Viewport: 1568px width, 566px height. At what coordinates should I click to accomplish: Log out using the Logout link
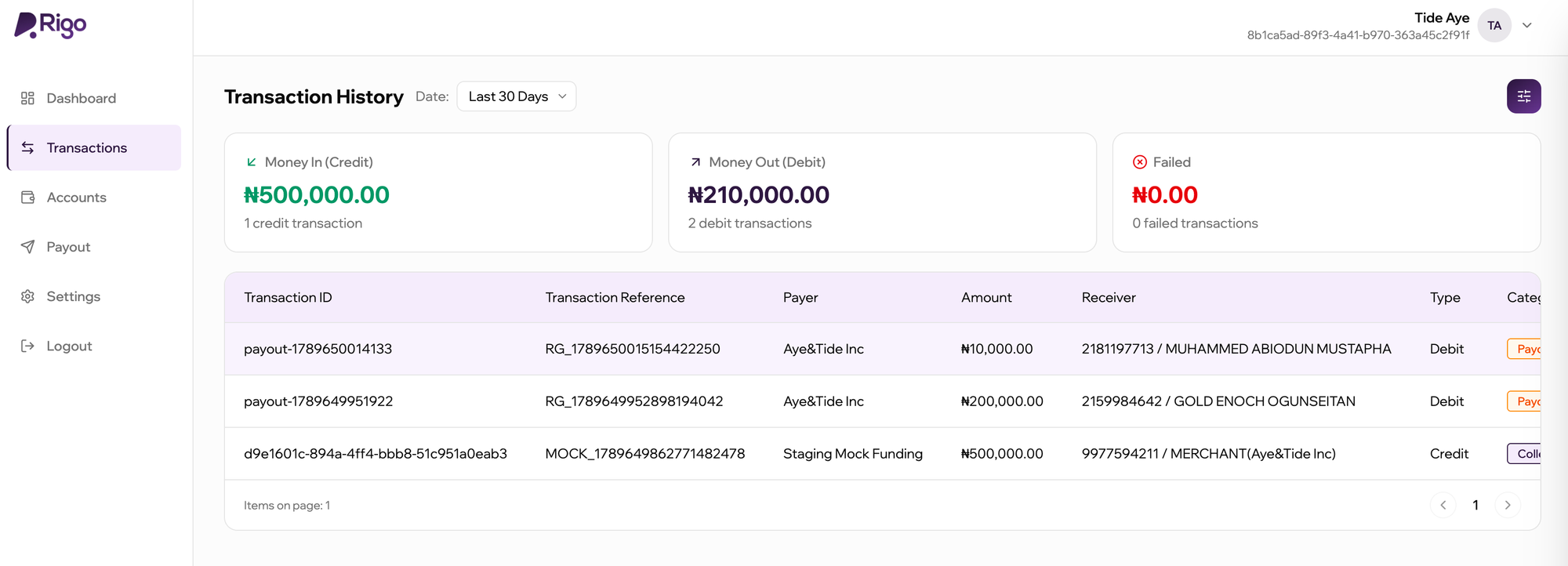(93, 346)
